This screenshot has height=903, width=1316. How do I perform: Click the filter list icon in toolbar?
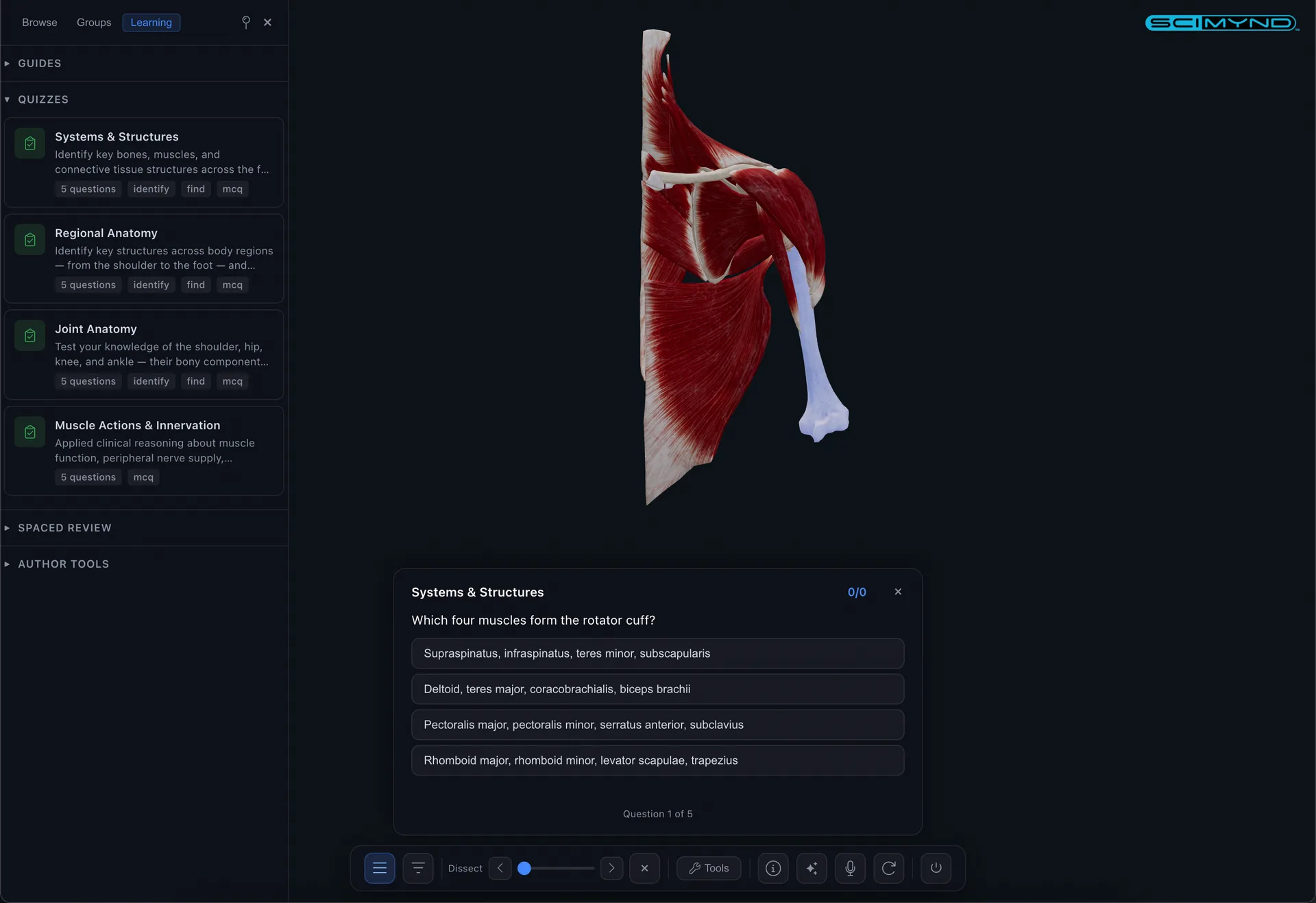[418, 868]
